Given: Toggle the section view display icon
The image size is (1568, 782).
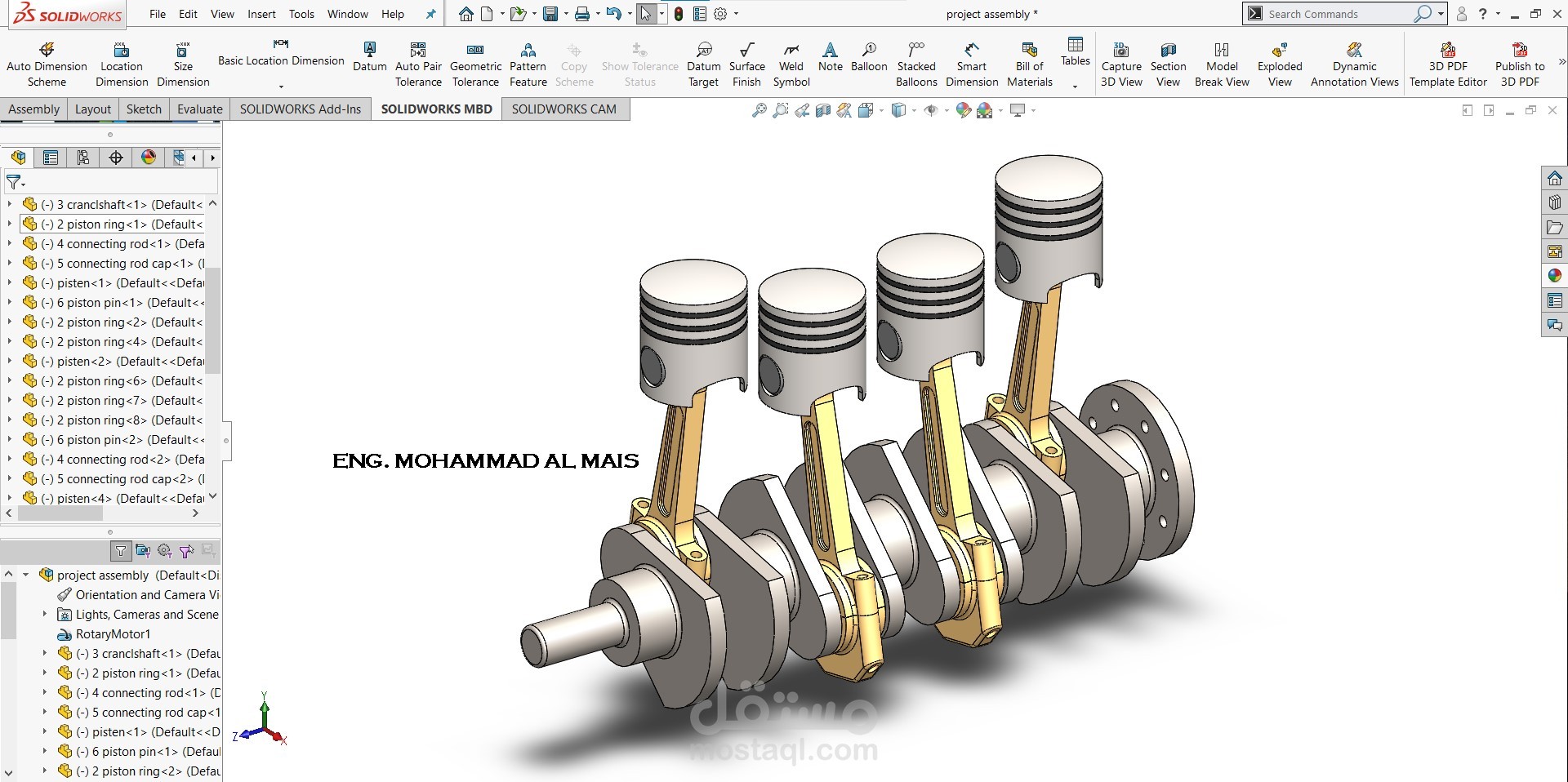Looking at the screenshot, I should pyautogui.click(x=822, y=110).
